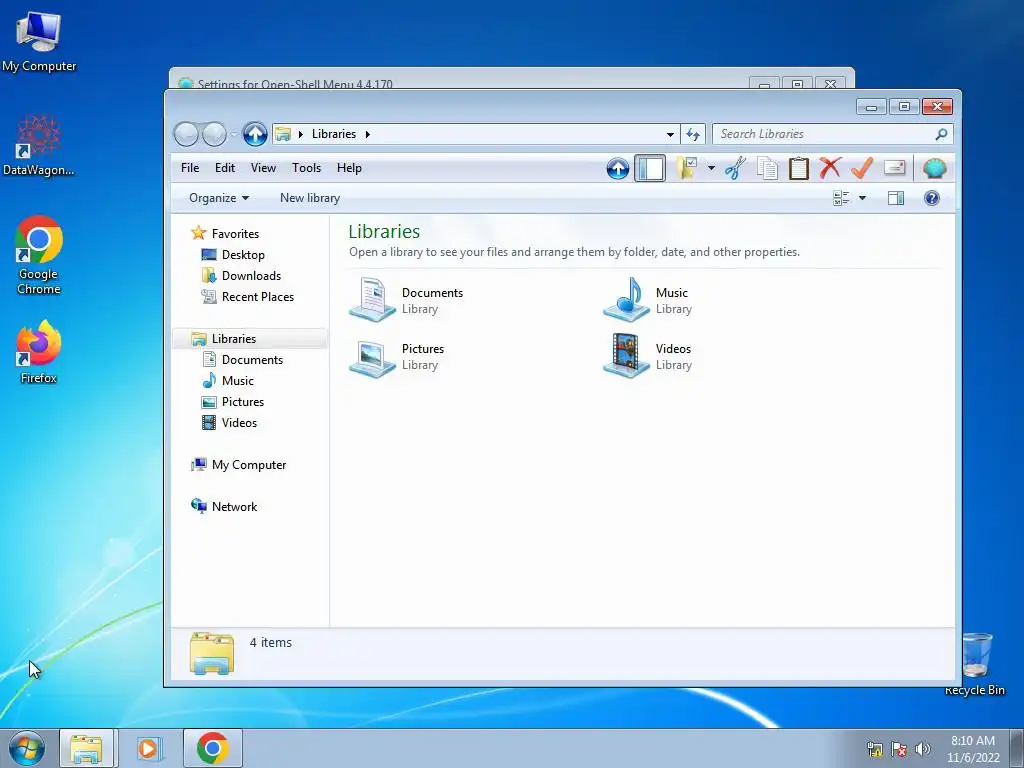
Task: Click the blue Up arrow beside address bar
Action: (255, 135)
